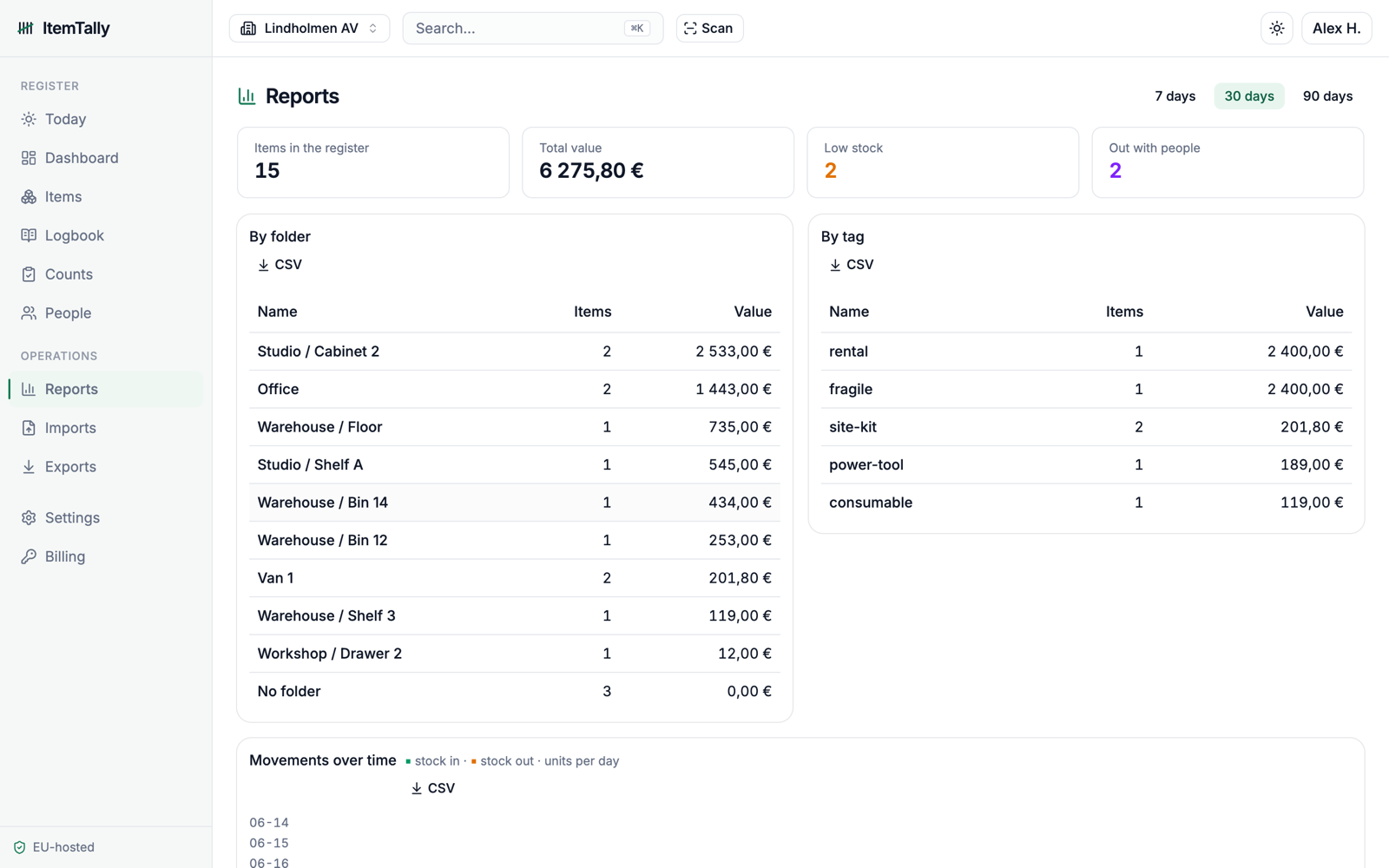The height and width of the screenshot is (868, 1389).
Task: Click the green stock in legend marker
Action: tap(408, 761)
